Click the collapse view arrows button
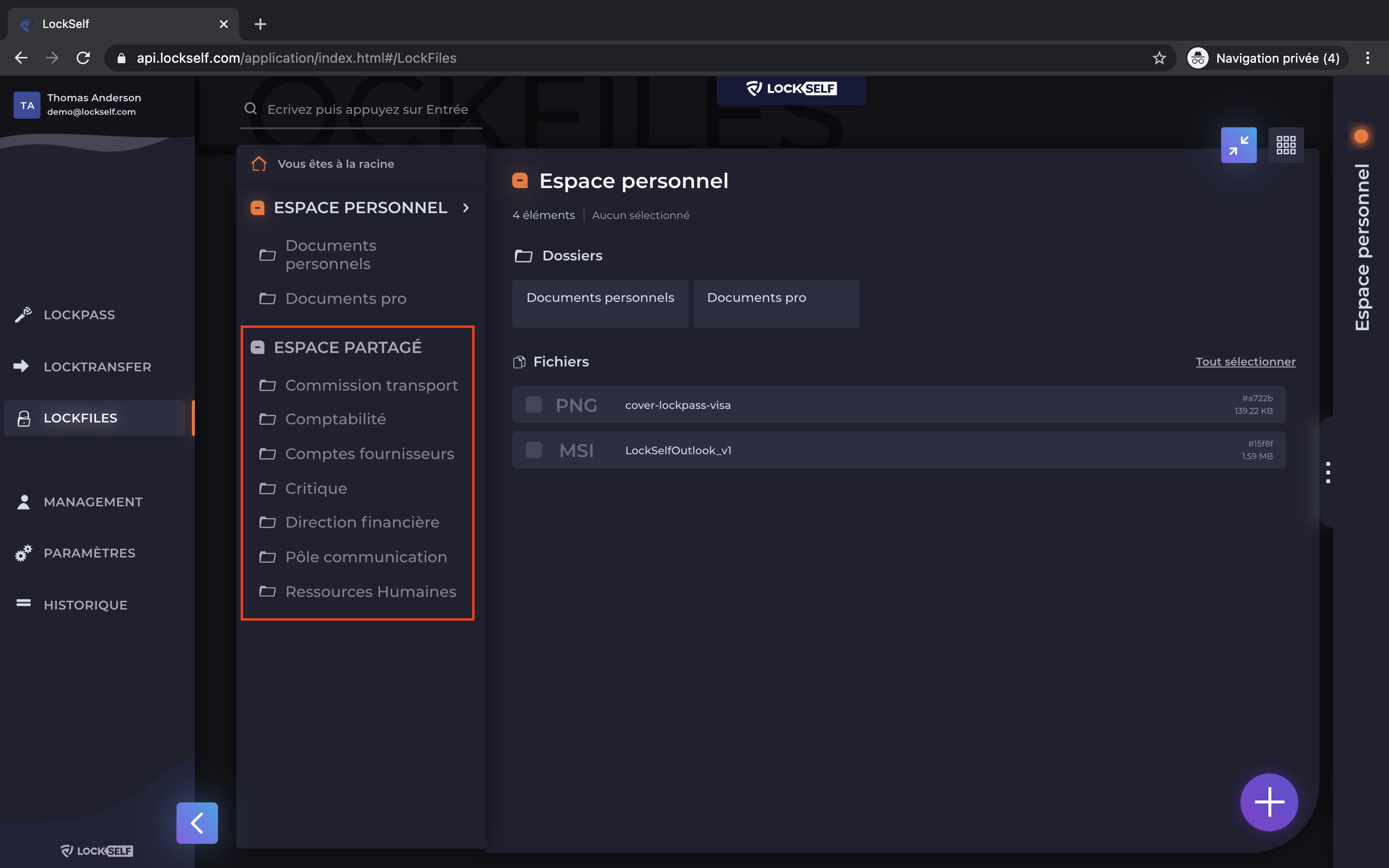 click(1239, 145)
